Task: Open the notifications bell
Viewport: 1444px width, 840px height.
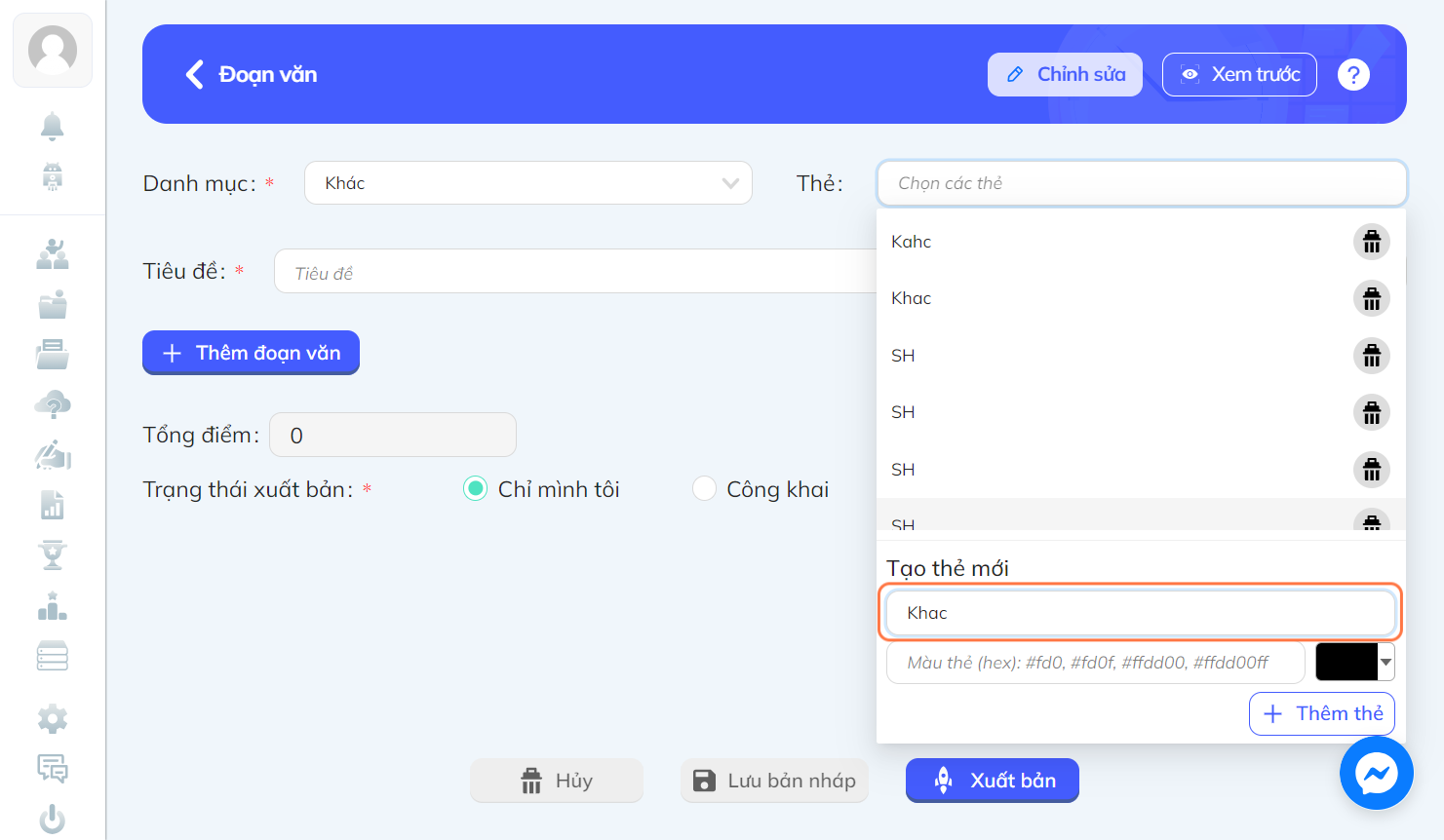Action: 53,126
